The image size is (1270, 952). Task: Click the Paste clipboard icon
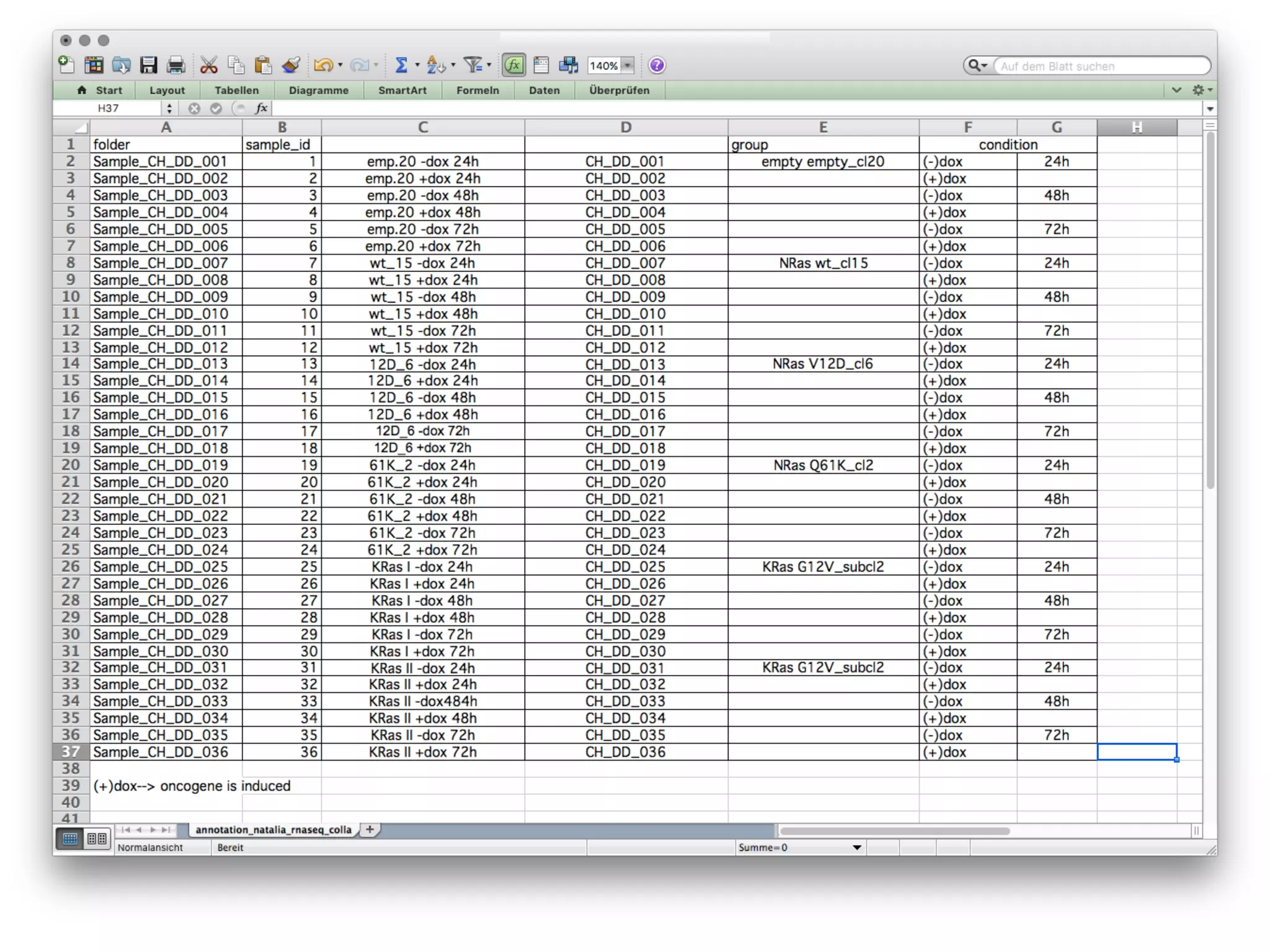point(263,65)
